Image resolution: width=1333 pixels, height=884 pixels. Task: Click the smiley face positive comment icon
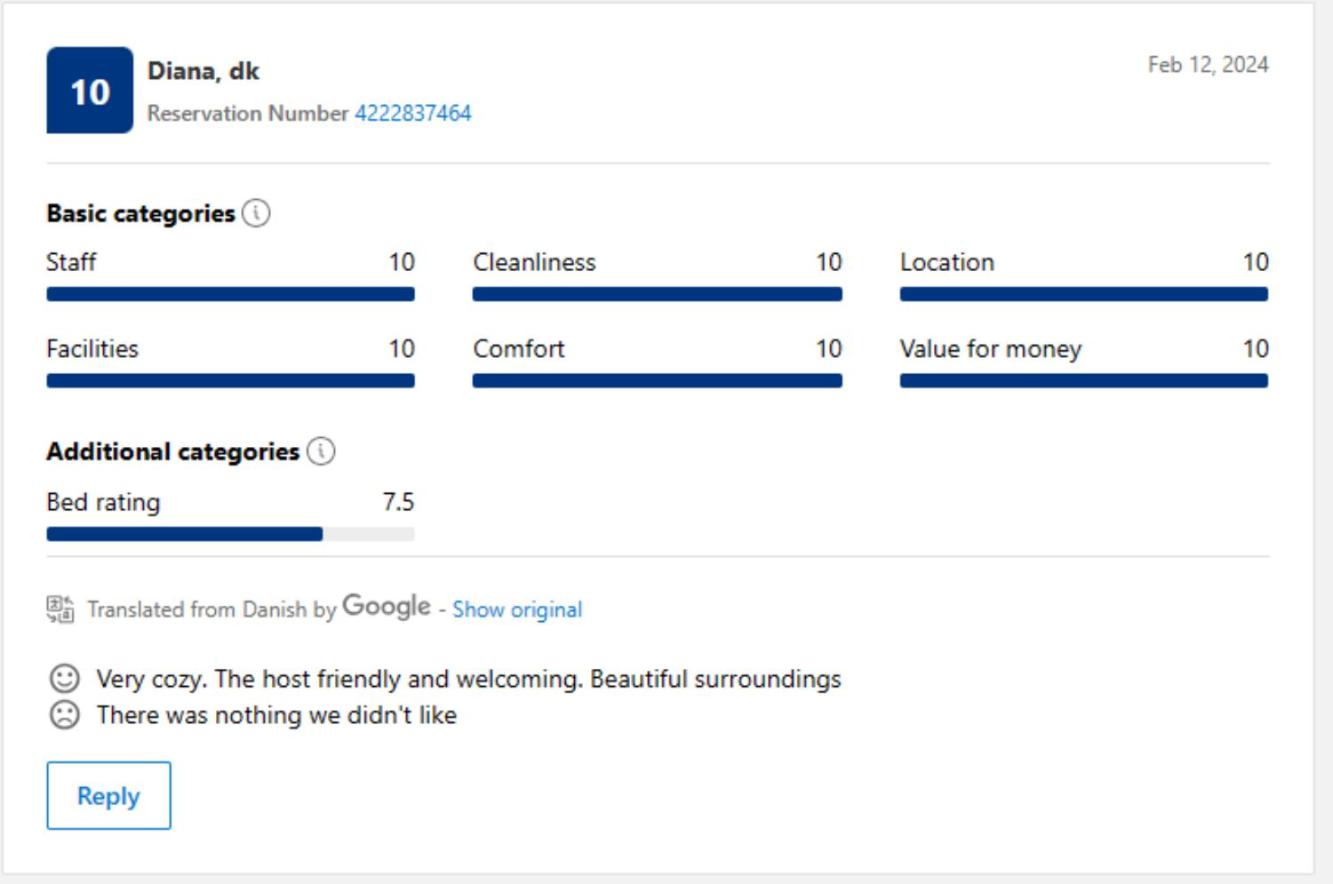coord(64,679)
